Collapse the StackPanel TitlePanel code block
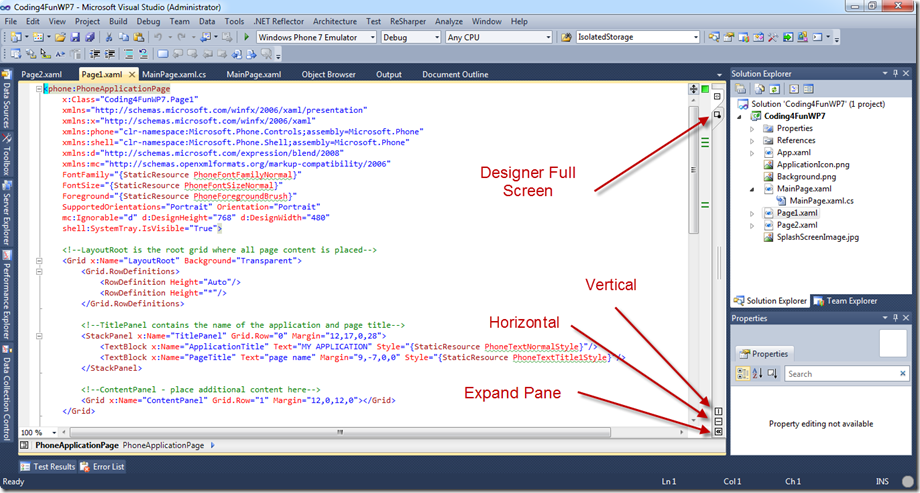Viewport: 920px width, 493px height. [x=39, y=336]
